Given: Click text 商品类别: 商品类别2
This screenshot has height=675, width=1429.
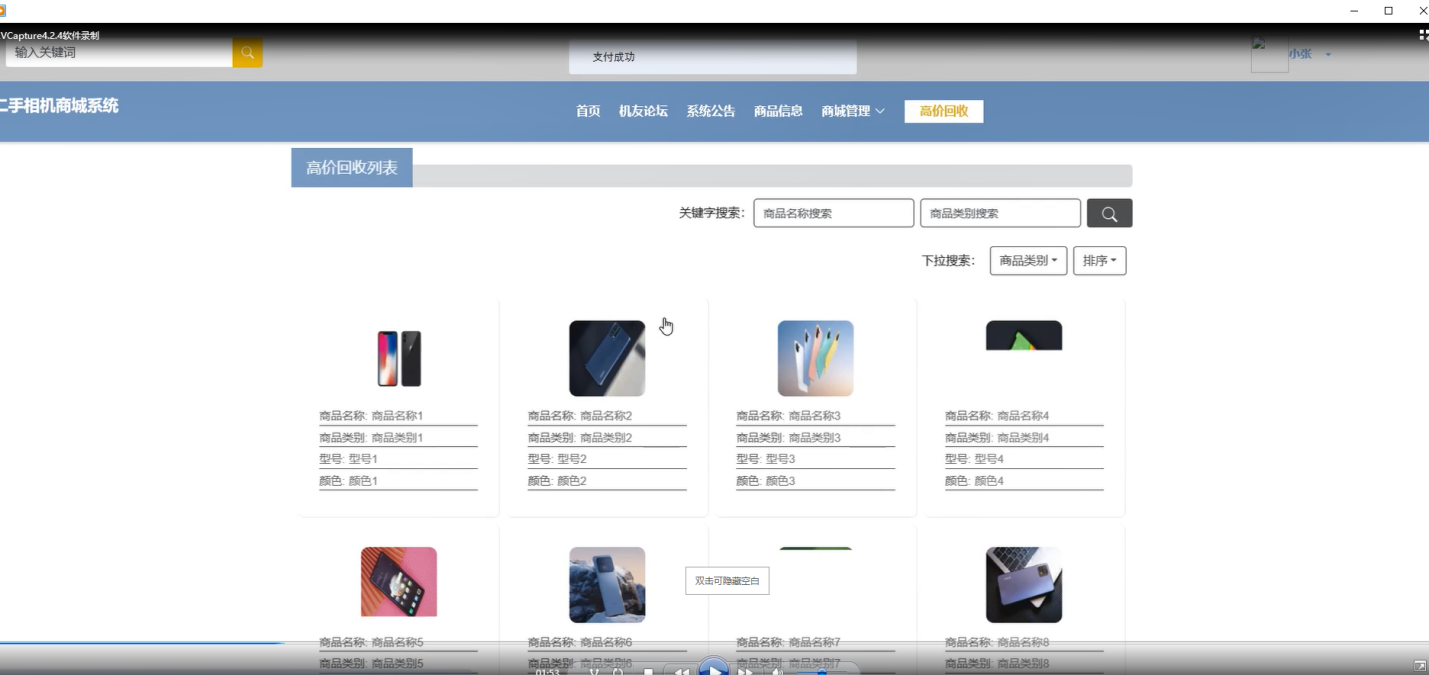Looking at the screenshot, I should point(580,438).
